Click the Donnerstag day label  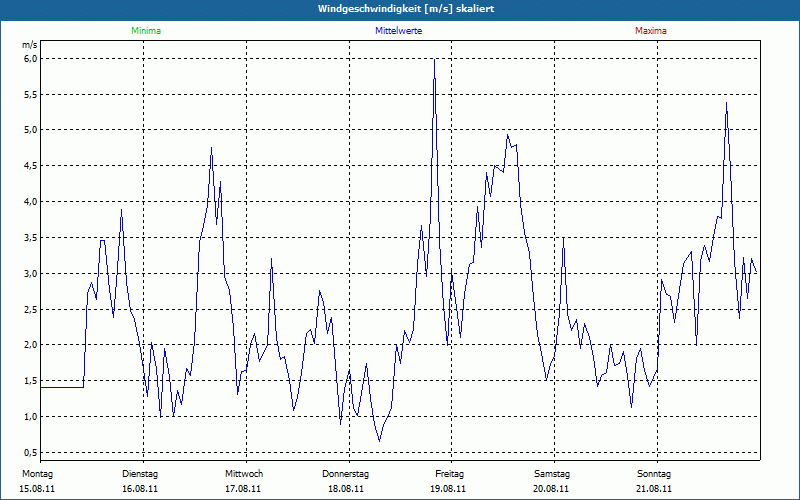pos(345,474)
